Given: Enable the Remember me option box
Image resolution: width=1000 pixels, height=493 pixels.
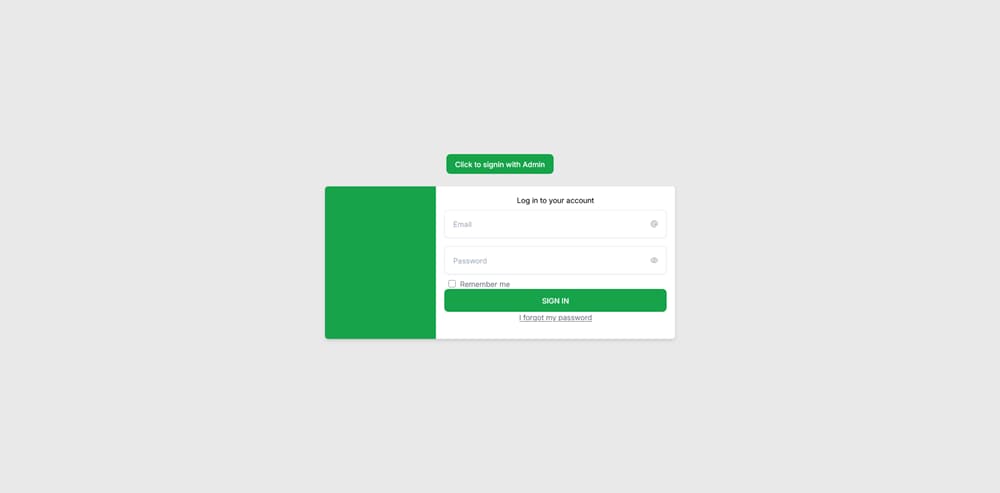Looking at the screenshot, I should 452,284.
